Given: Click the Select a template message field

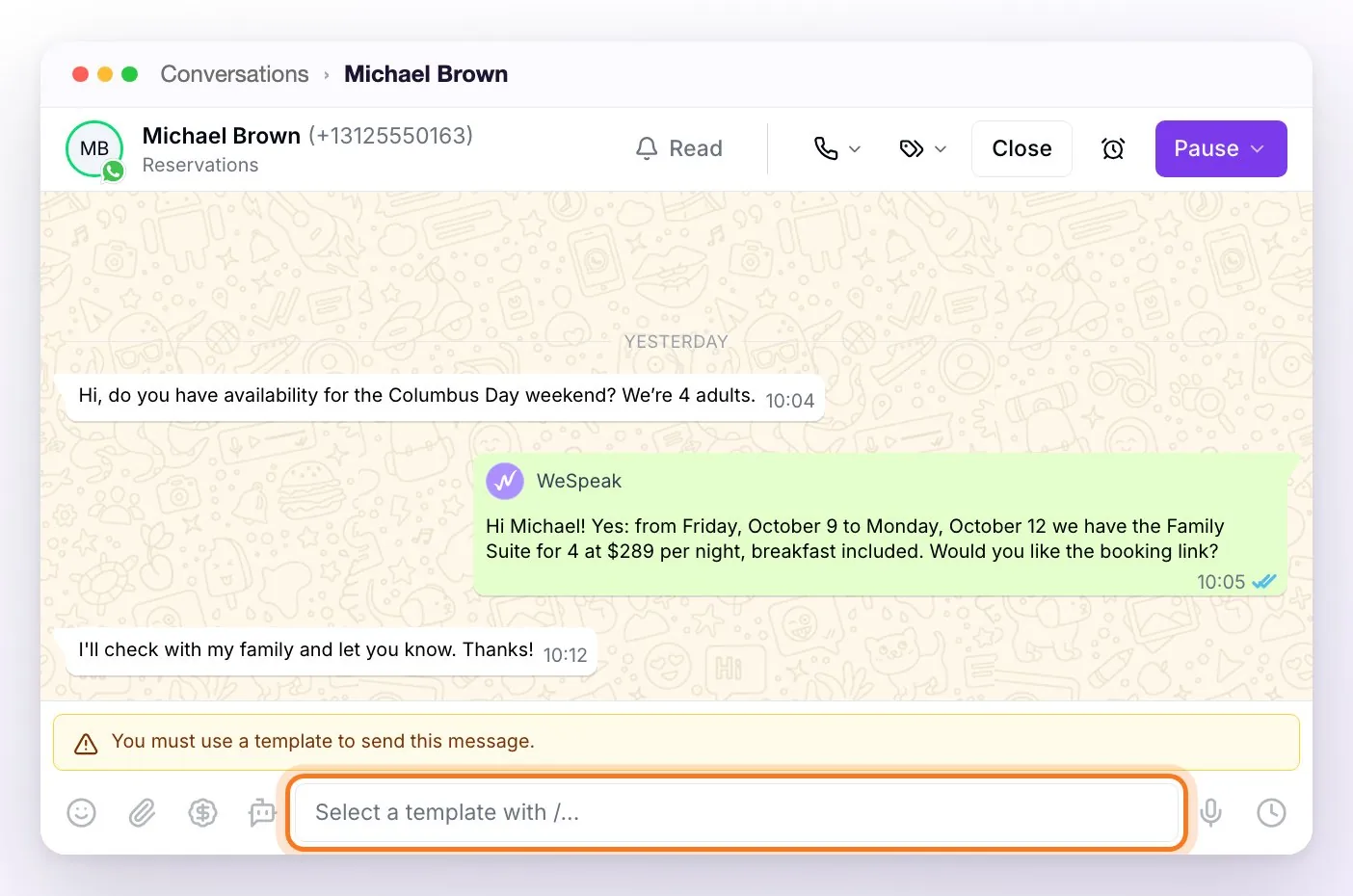Looking at the screenshot, I should tap(737, 813).
